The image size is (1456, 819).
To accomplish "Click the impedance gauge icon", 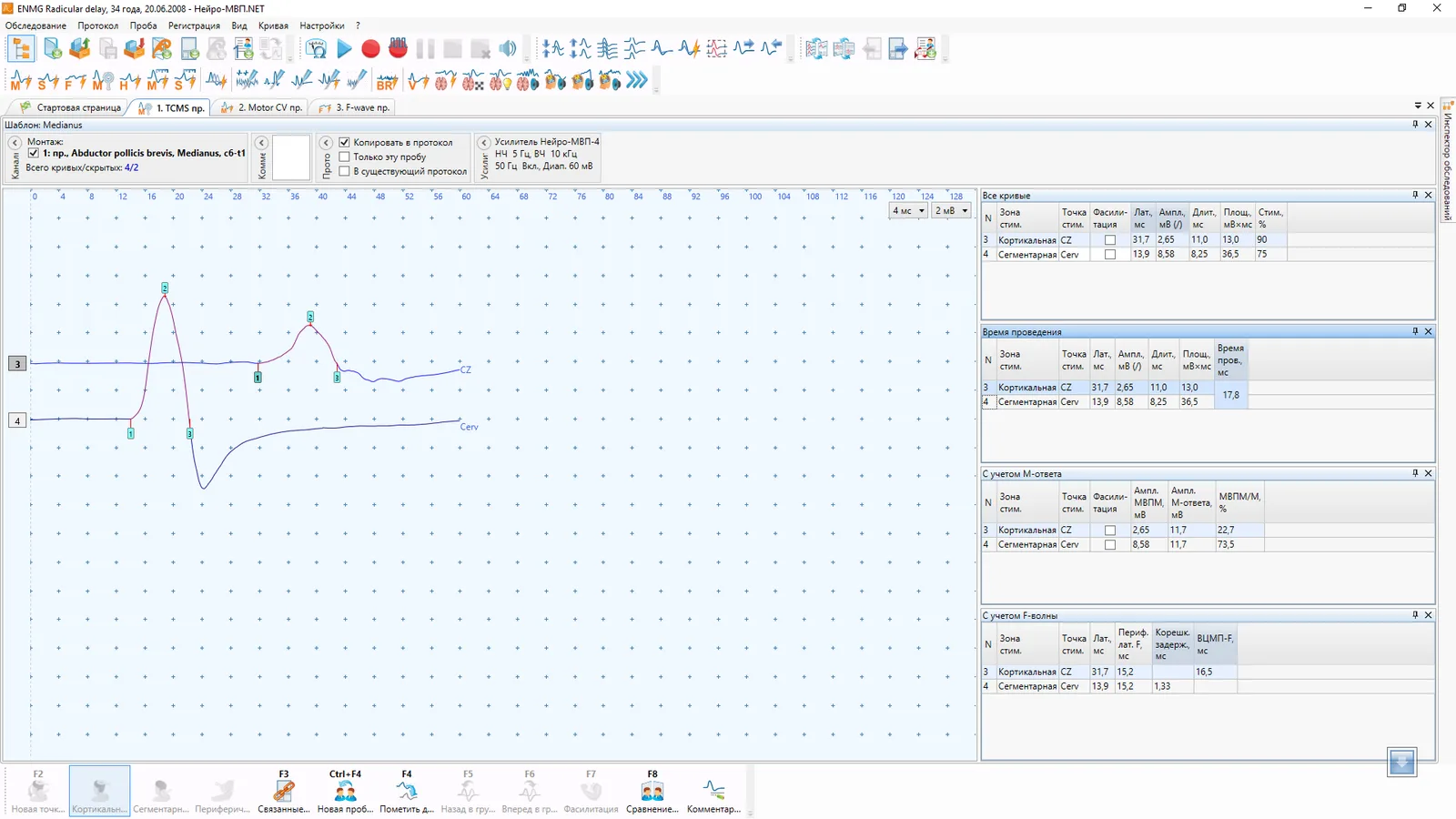I will tap(317, 49).
